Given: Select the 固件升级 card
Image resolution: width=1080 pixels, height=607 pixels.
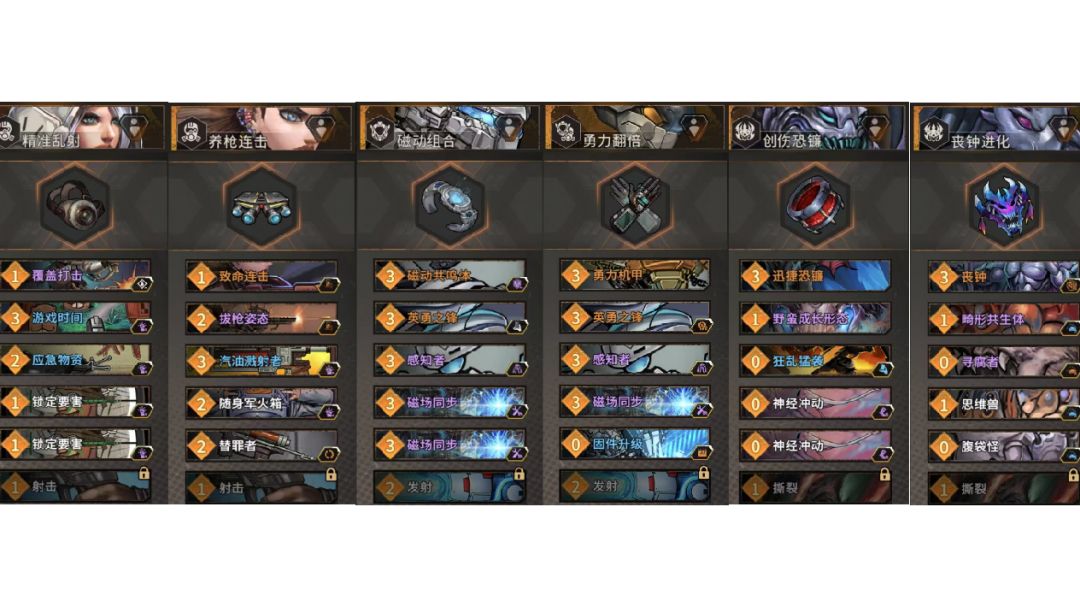Looking at the screenshot, I should point(635,444).
